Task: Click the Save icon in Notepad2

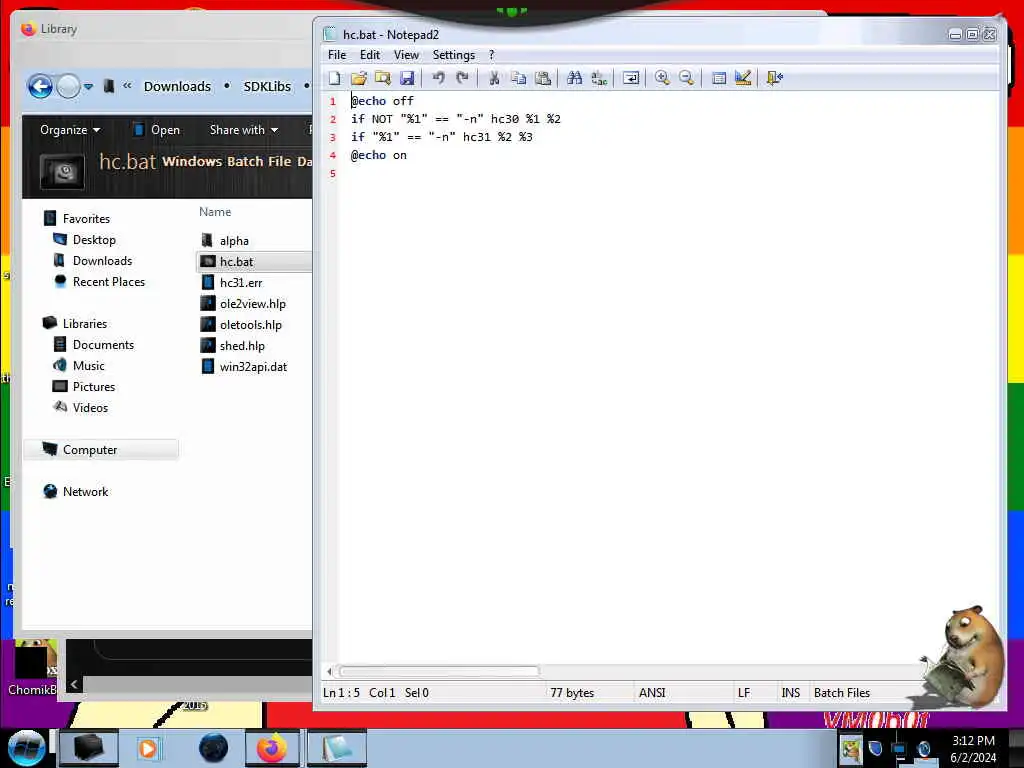Action: (407, 78)
